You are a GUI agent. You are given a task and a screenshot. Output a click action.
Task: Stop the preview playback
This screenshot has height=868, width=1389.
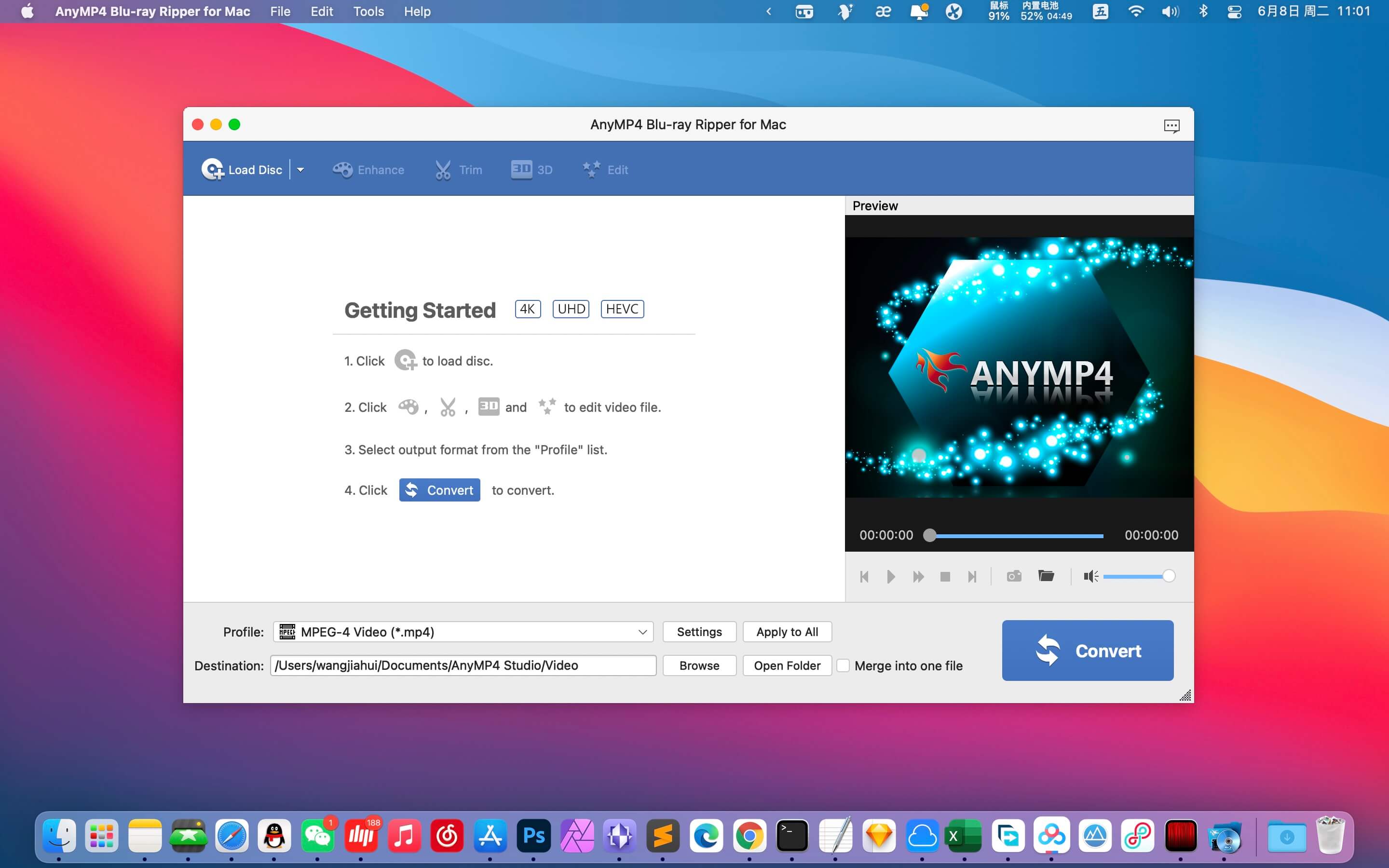(945, 576)
